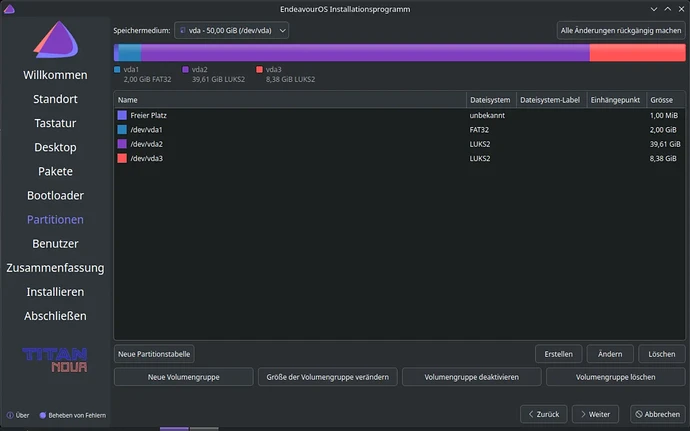Screen dimensions: 690x431
Task: Click the vda1 legend color marker
Action: (x=117, y=70)
